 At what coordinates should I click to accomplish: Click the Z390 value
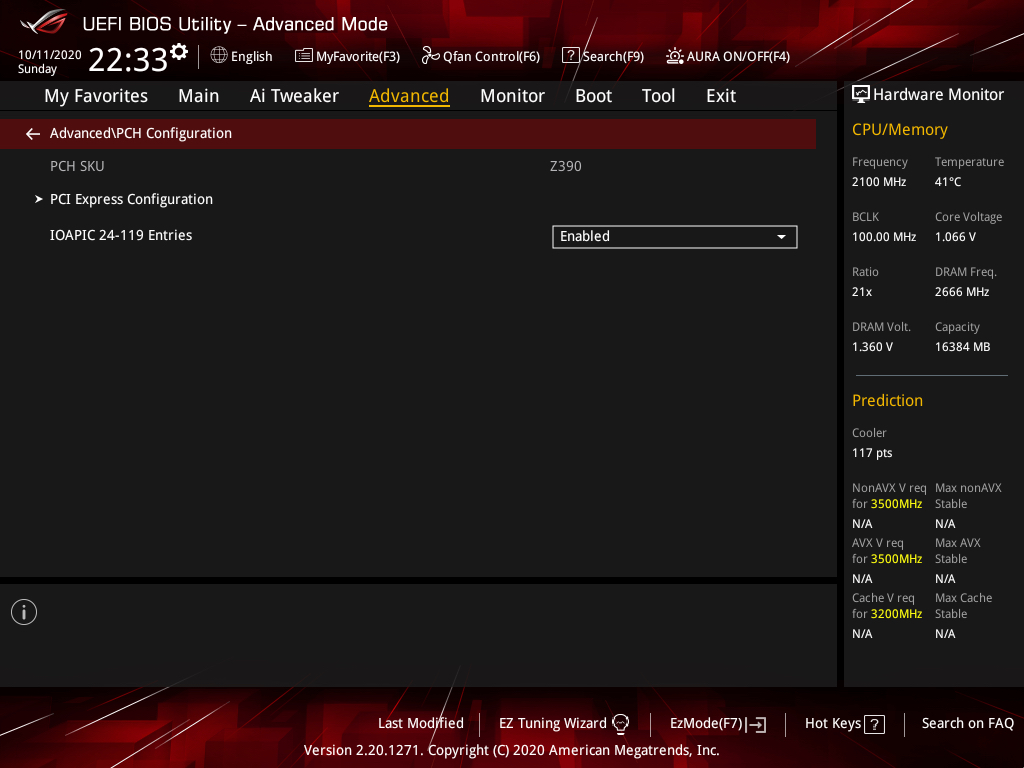[x=566, y=166]
